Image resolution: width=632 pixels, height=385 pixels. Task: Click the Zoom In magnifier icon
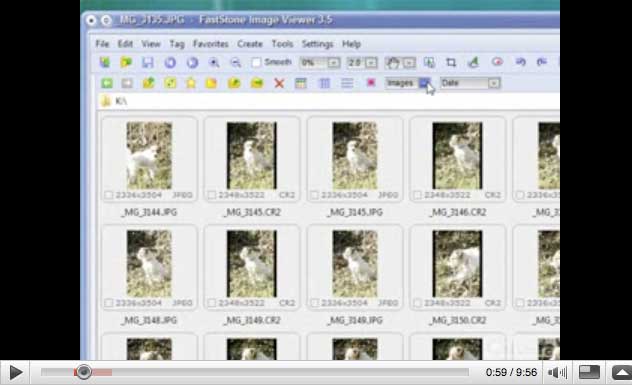click(214, 62)
